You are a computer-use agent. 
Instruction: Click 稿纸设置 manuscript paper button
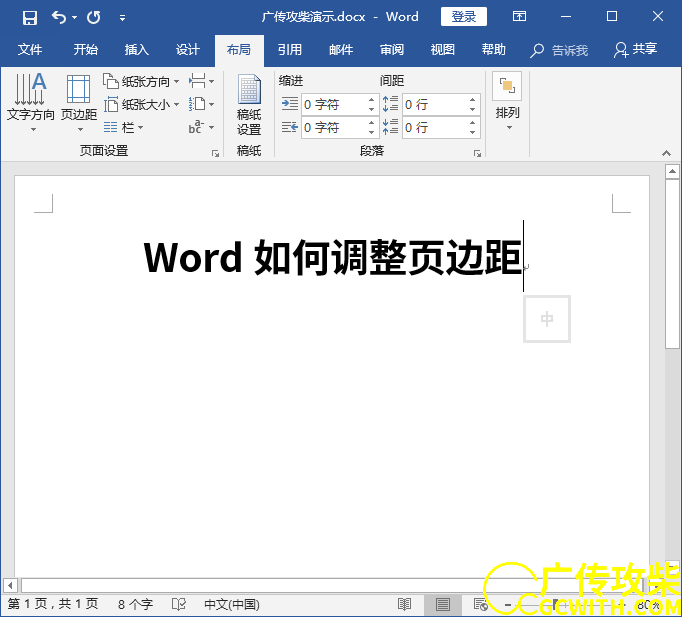pyautogui.click(x=249, y=104)
